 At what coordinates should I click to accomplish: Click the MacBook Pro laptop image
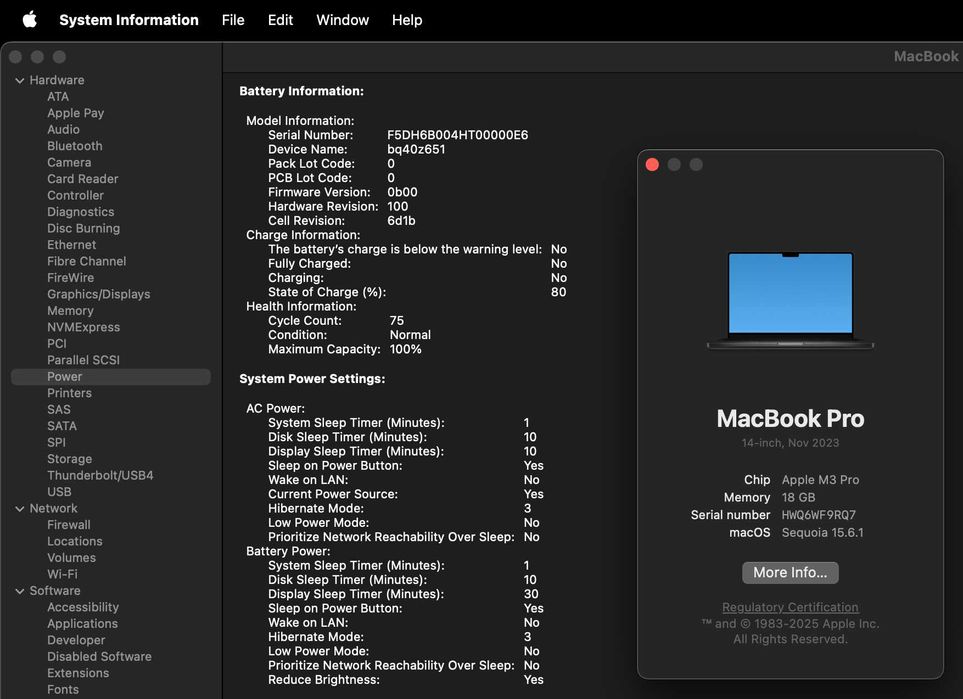tap(790, 300)
